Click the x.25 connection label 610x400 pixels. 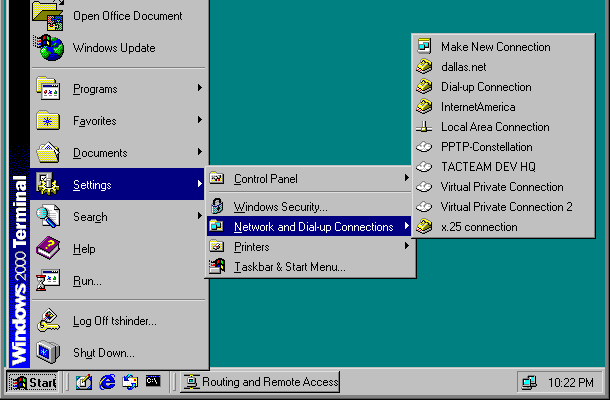pos(479,227)
